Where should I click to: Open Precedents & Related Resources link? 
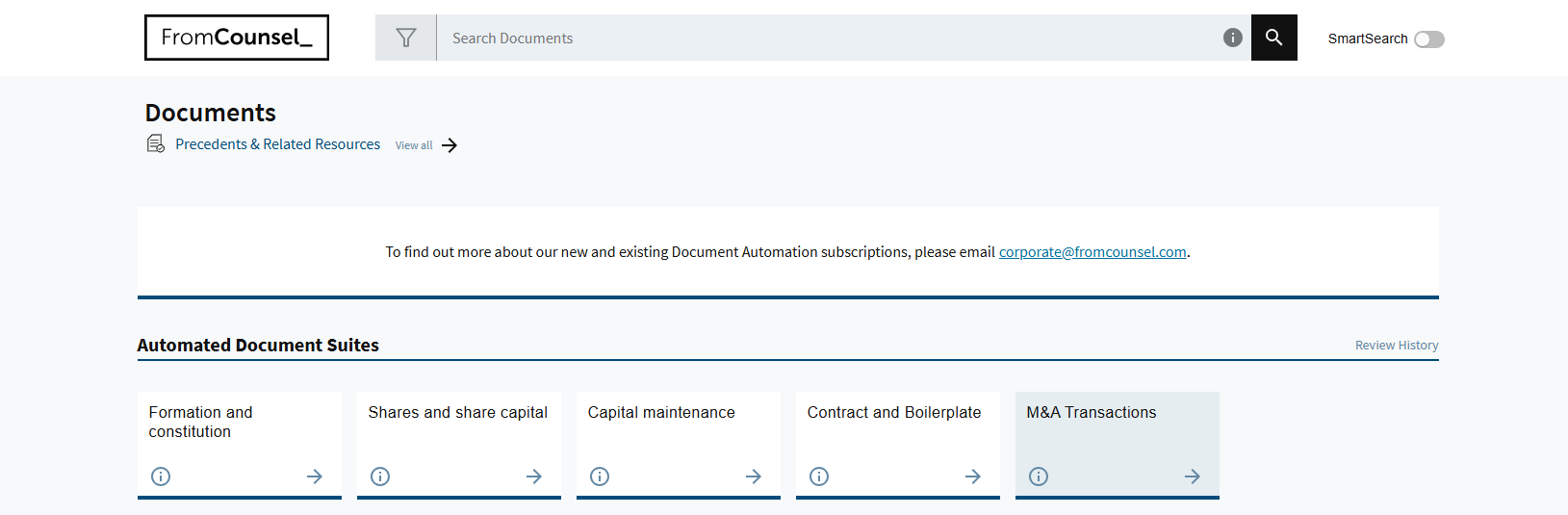277,144
